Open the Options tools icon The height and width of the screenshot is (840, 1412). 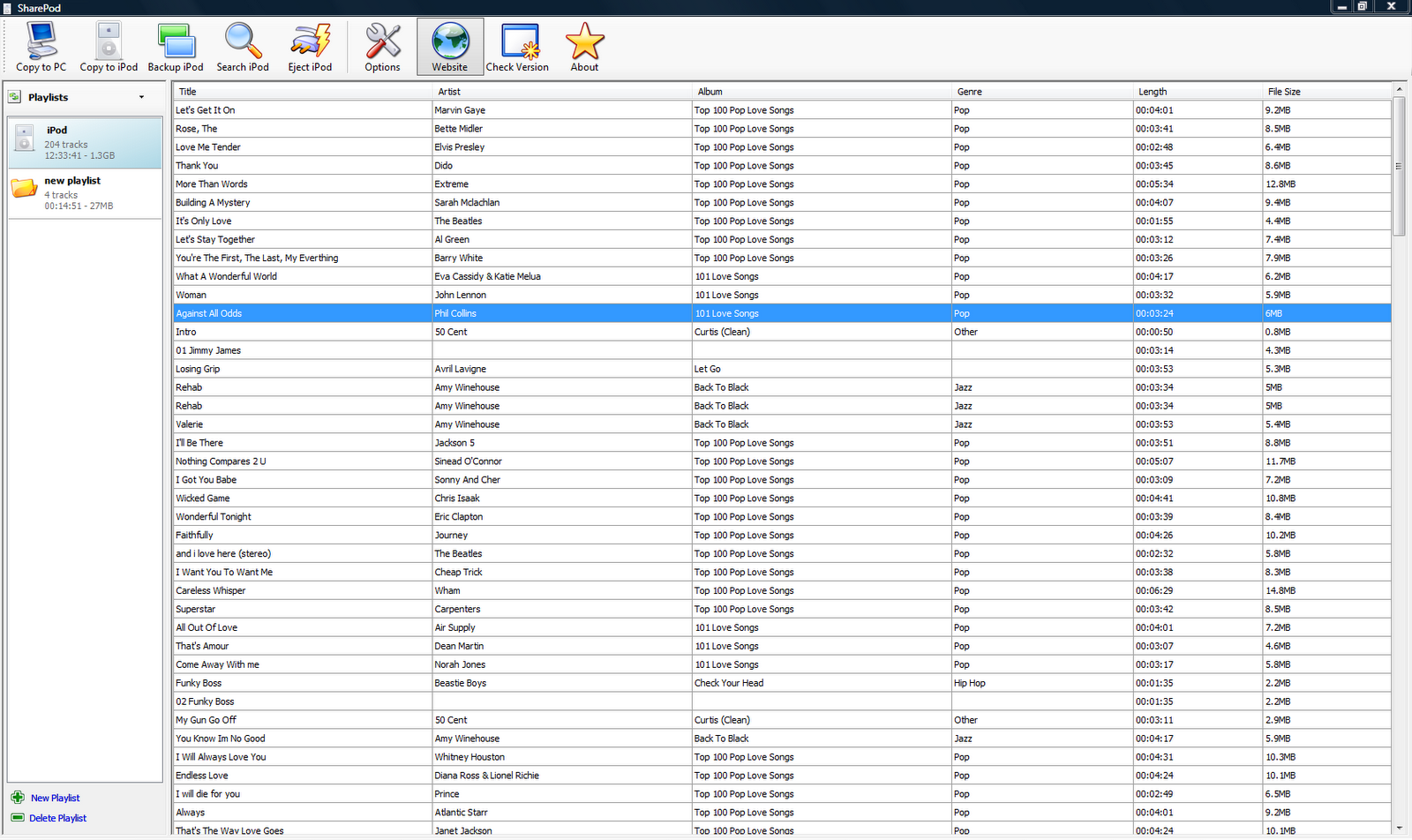[382, 47]
